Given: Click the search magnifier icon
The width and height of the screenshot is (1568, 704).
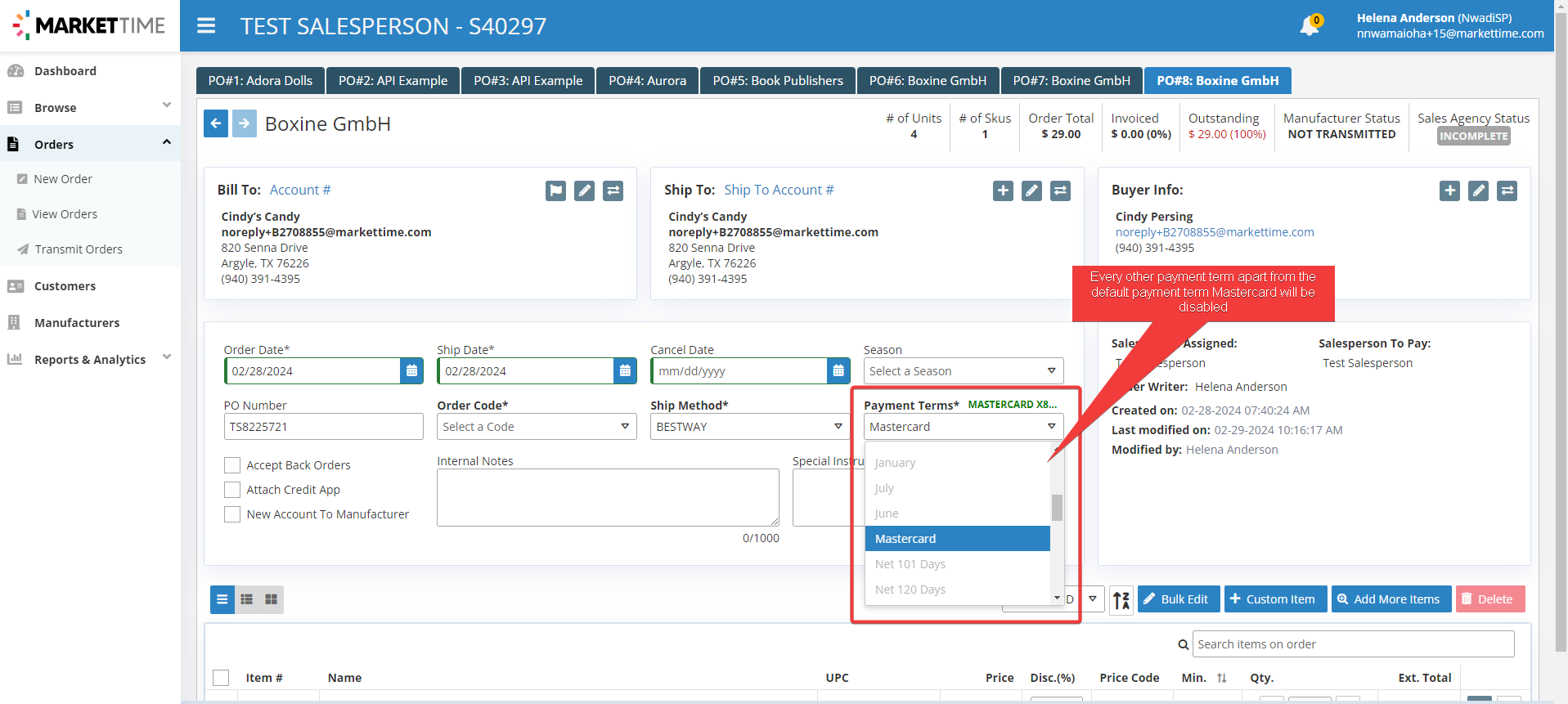Looking at the screenshot, I should (1183, 645).
